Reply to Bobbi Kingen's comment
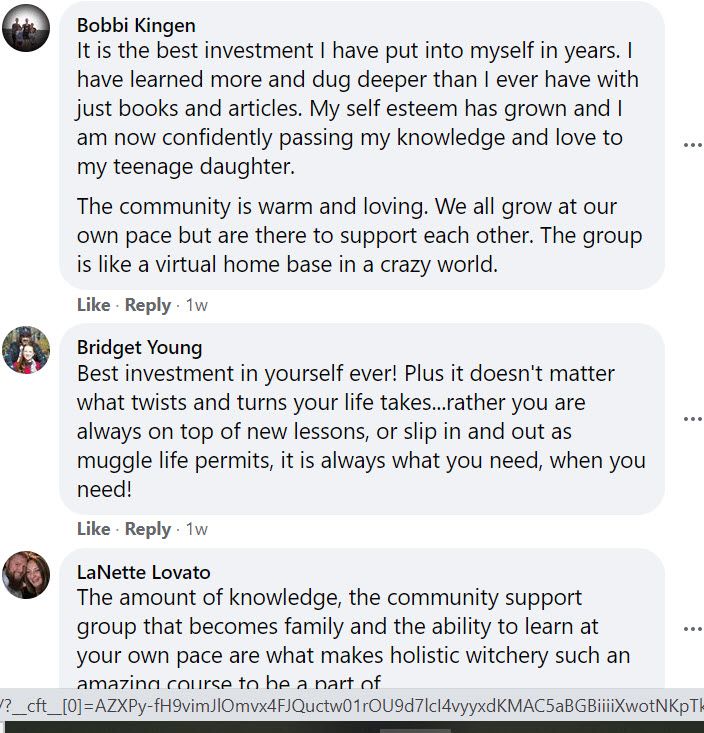Screen dimensions: 704x733 147,305
